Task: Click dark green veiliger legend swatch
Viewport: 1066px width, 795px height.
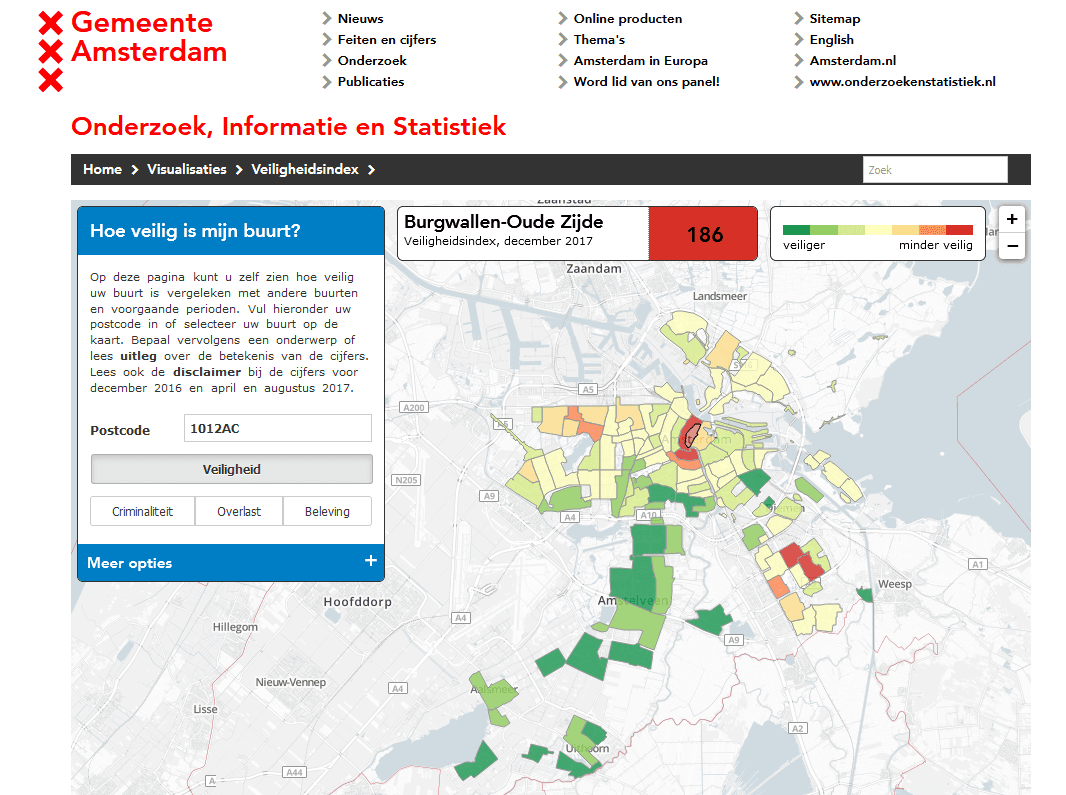Action: [x=796, y=230]
